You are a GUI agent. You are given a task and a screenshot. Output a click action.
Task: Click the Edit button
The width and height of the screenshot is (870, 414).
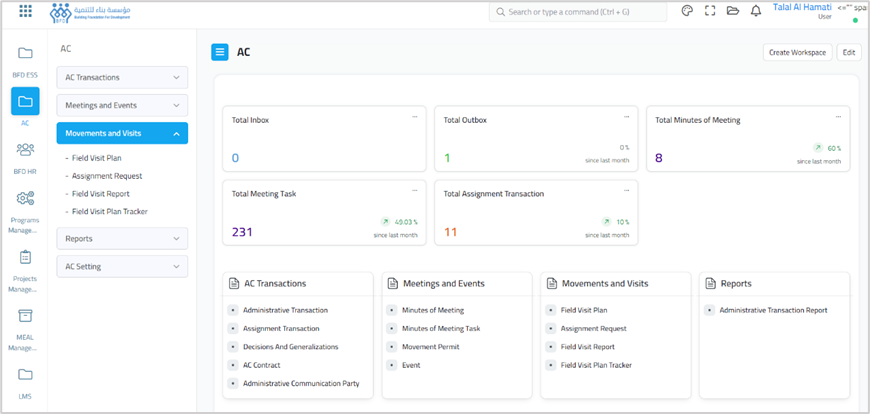click(849, 52)
